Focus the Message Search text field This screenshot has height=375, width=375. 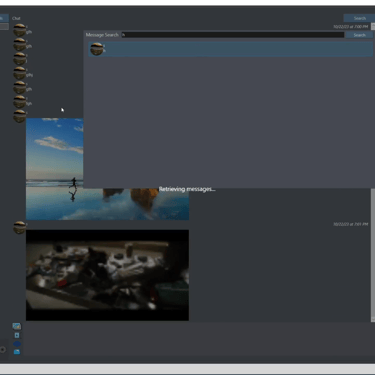coord(233,35)
